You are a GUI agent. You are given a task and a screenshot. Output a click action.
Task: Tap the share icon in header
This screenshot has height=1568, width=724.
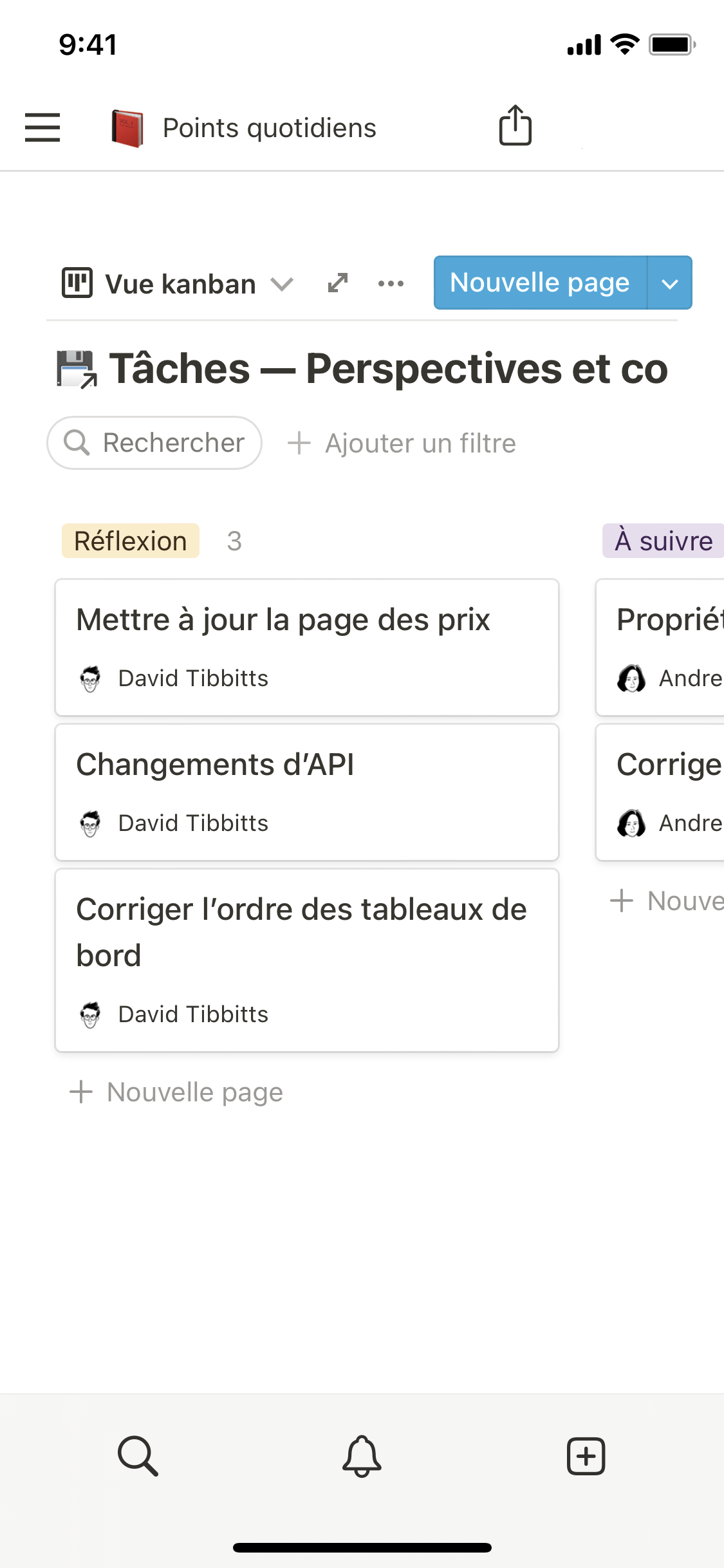click(515, 126)
